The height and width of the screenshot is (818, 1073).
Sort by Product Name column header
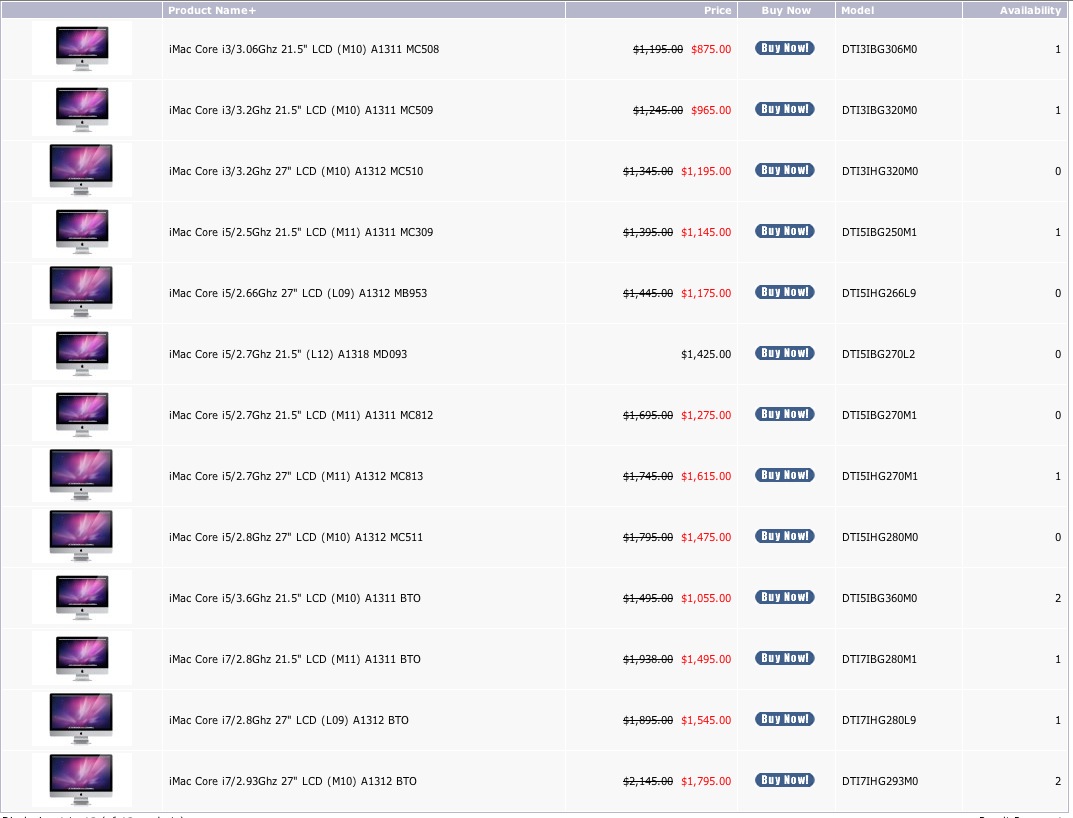click(x=212, y=11)
